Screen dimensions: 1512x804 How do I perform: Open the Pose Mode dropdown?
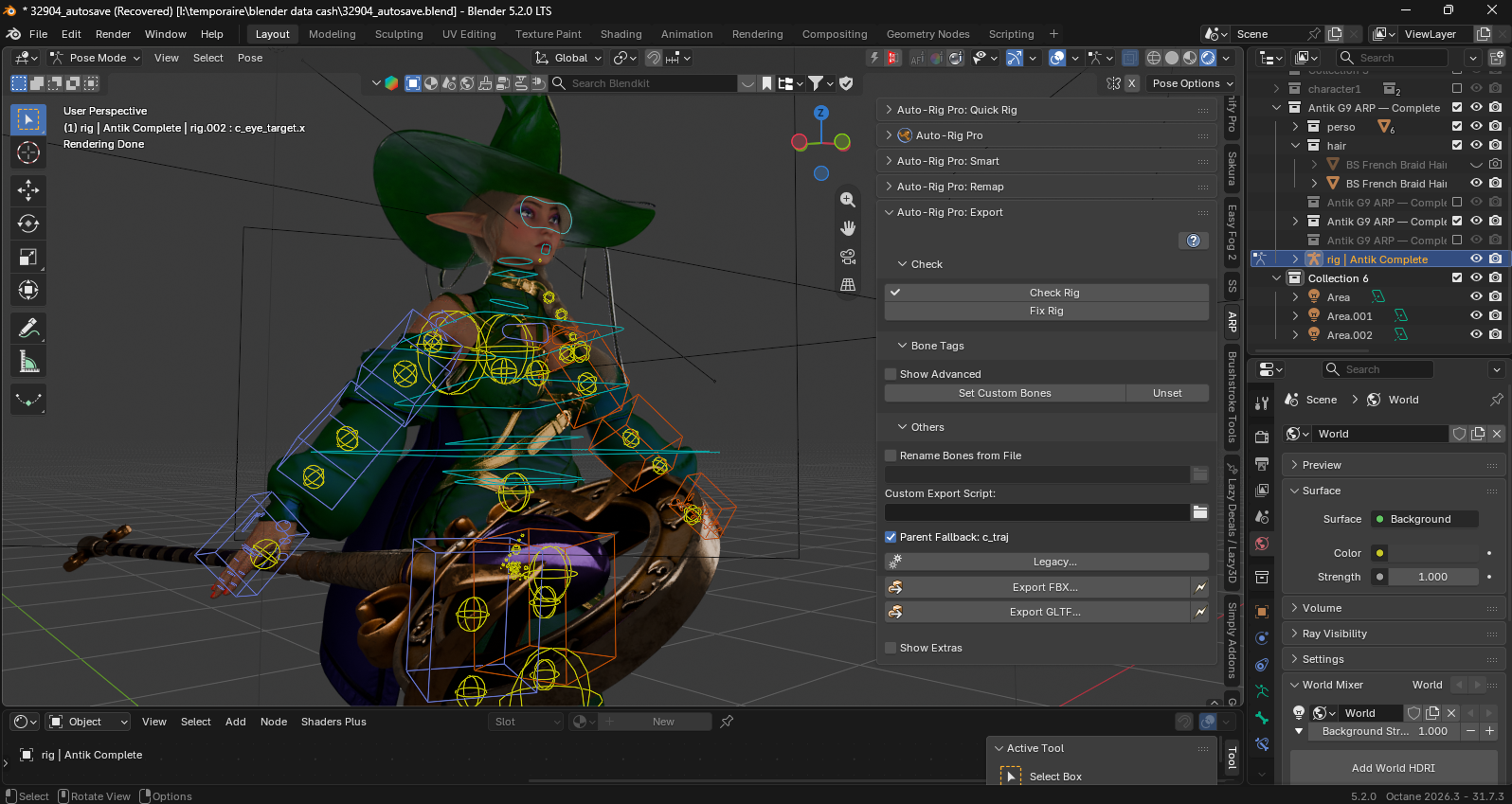(96, 58)
